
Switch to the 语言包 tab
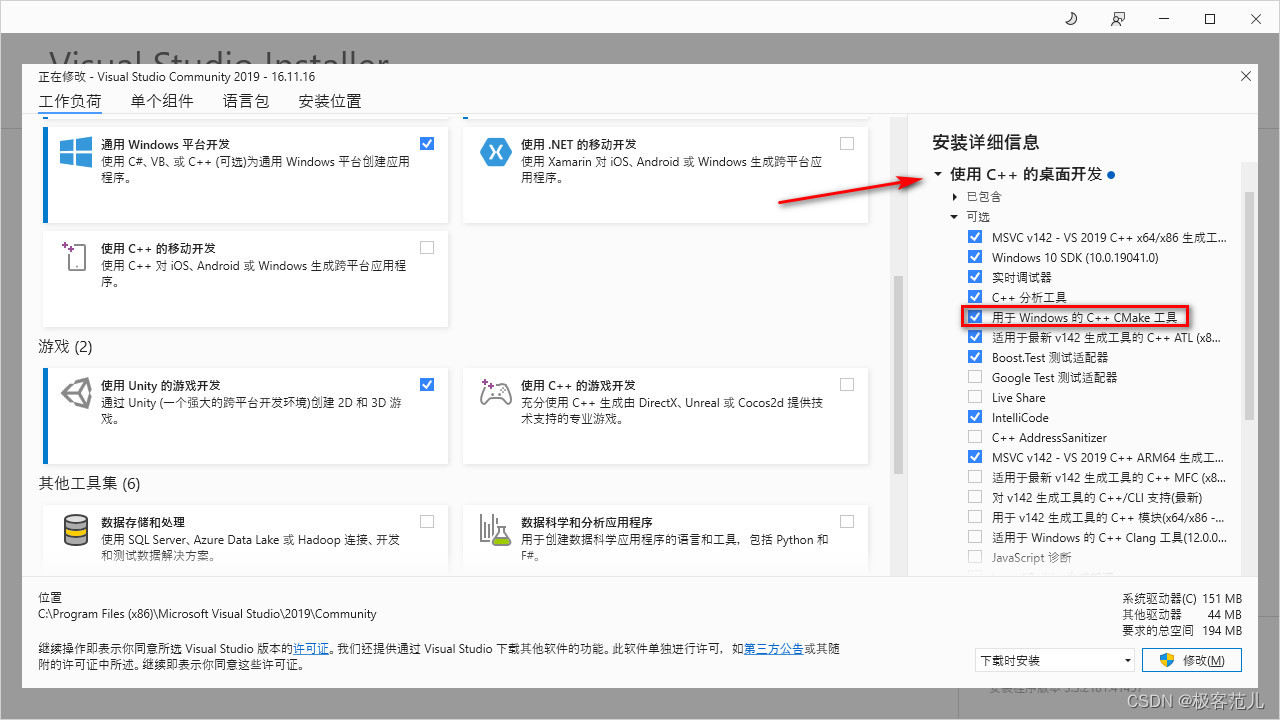point(246,101)
